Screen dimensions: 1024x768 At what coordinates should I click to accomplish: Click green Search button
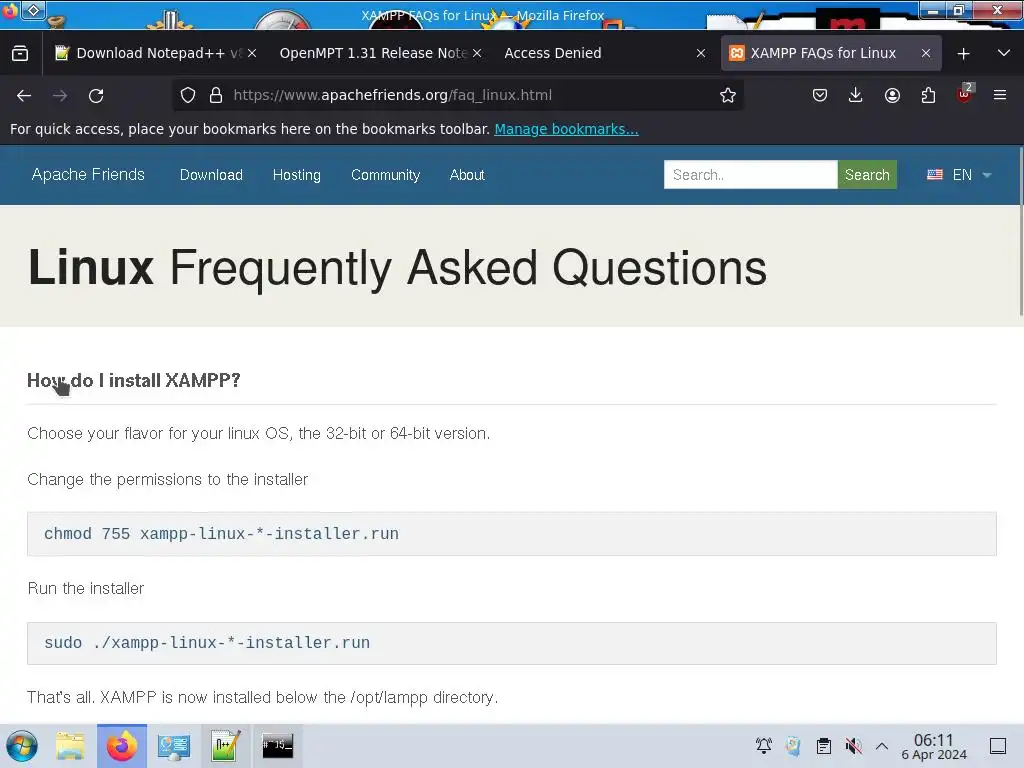tap(867, 175)
